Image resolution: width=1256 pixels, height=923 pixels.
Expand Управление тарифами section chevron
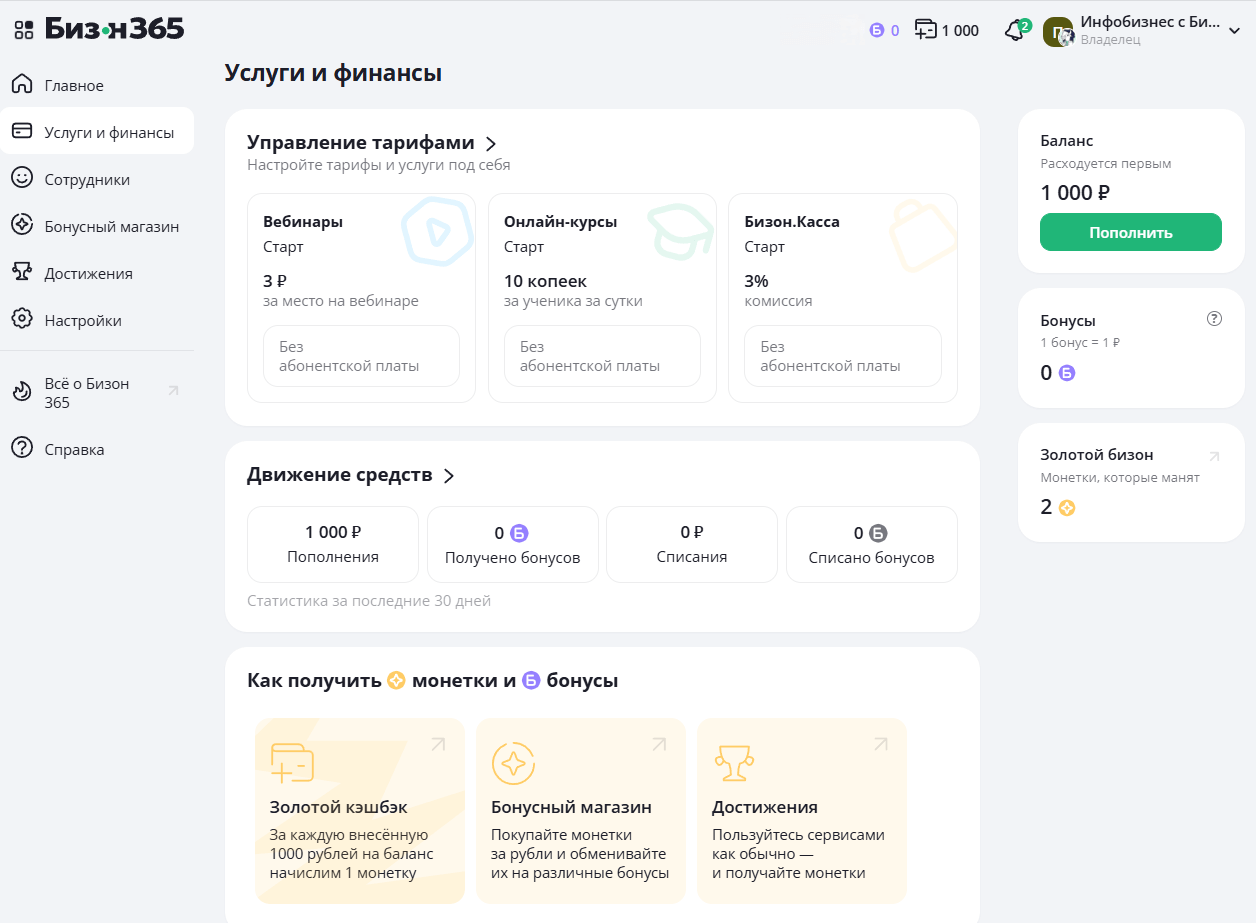[491, 144]
